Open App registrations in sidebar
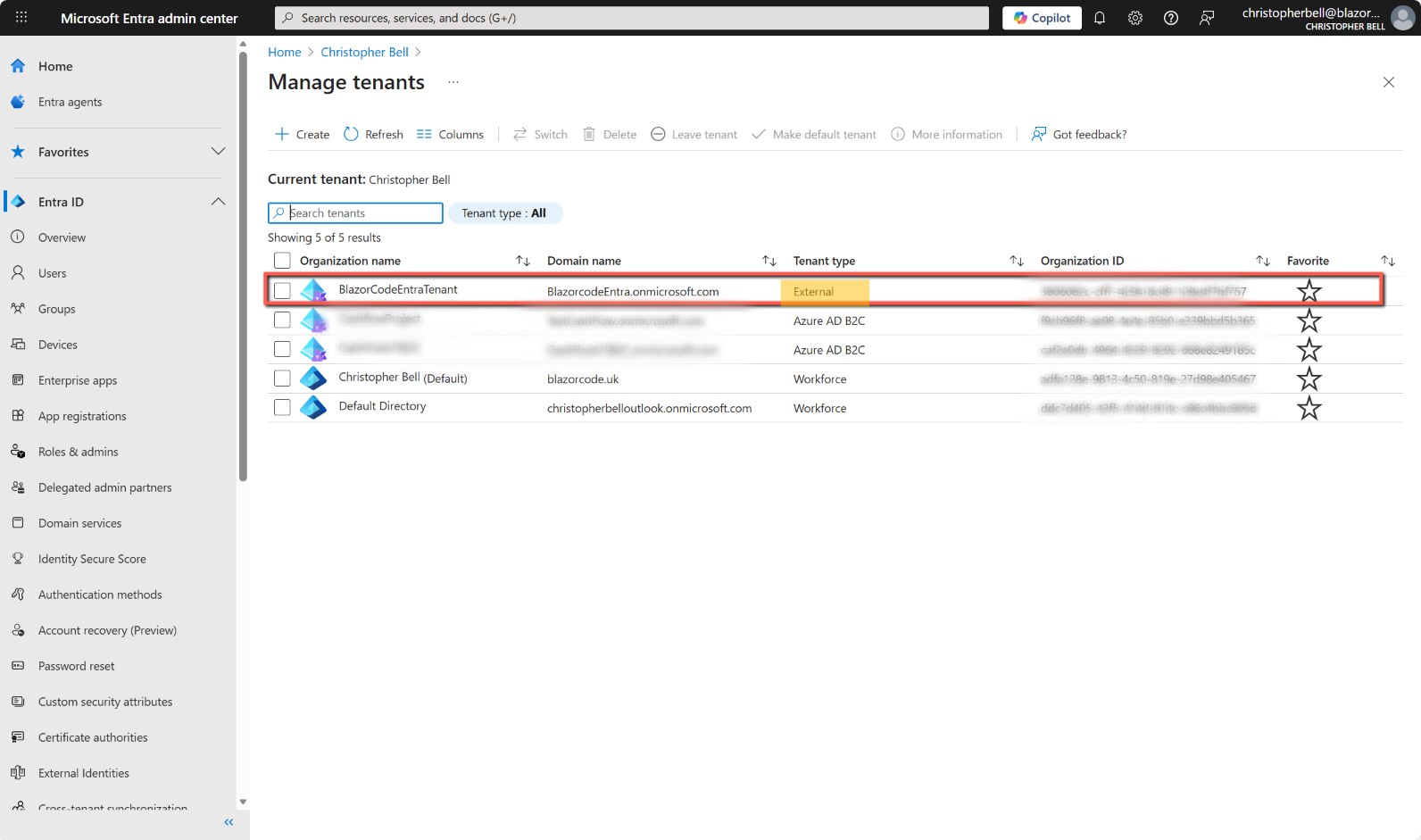Screen dimensions: 1421x840 pyautogui.click(x=82, y=416)
